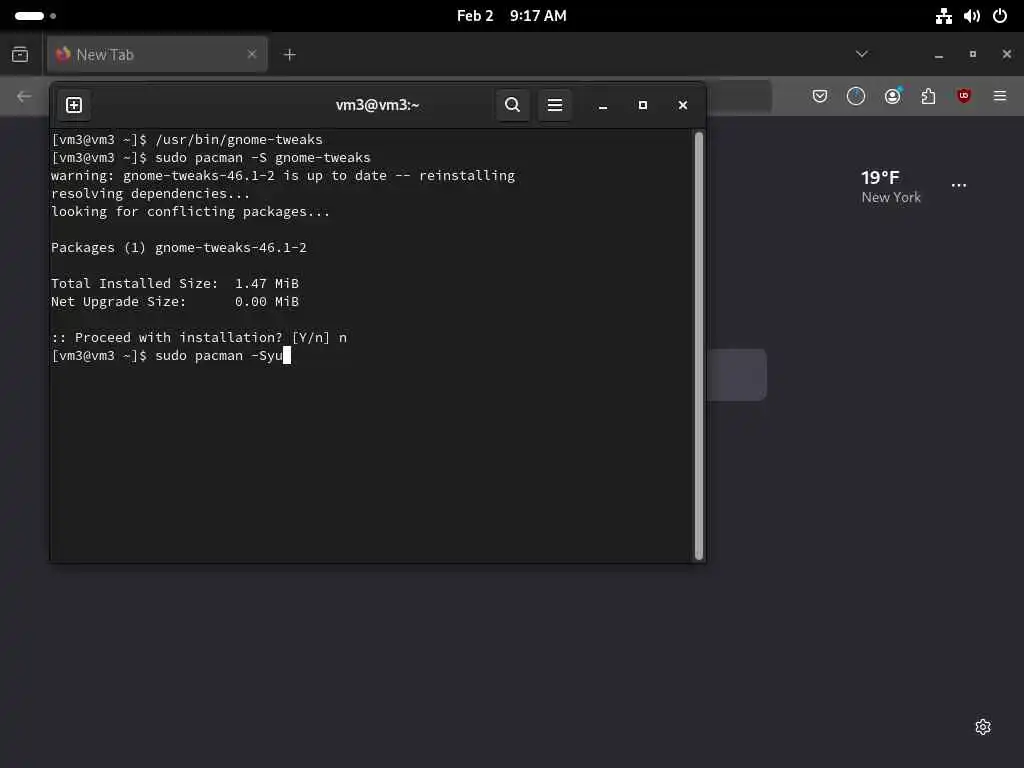Click the /usr/bin/gnome-tweaks command line

[x=187, y=140]
